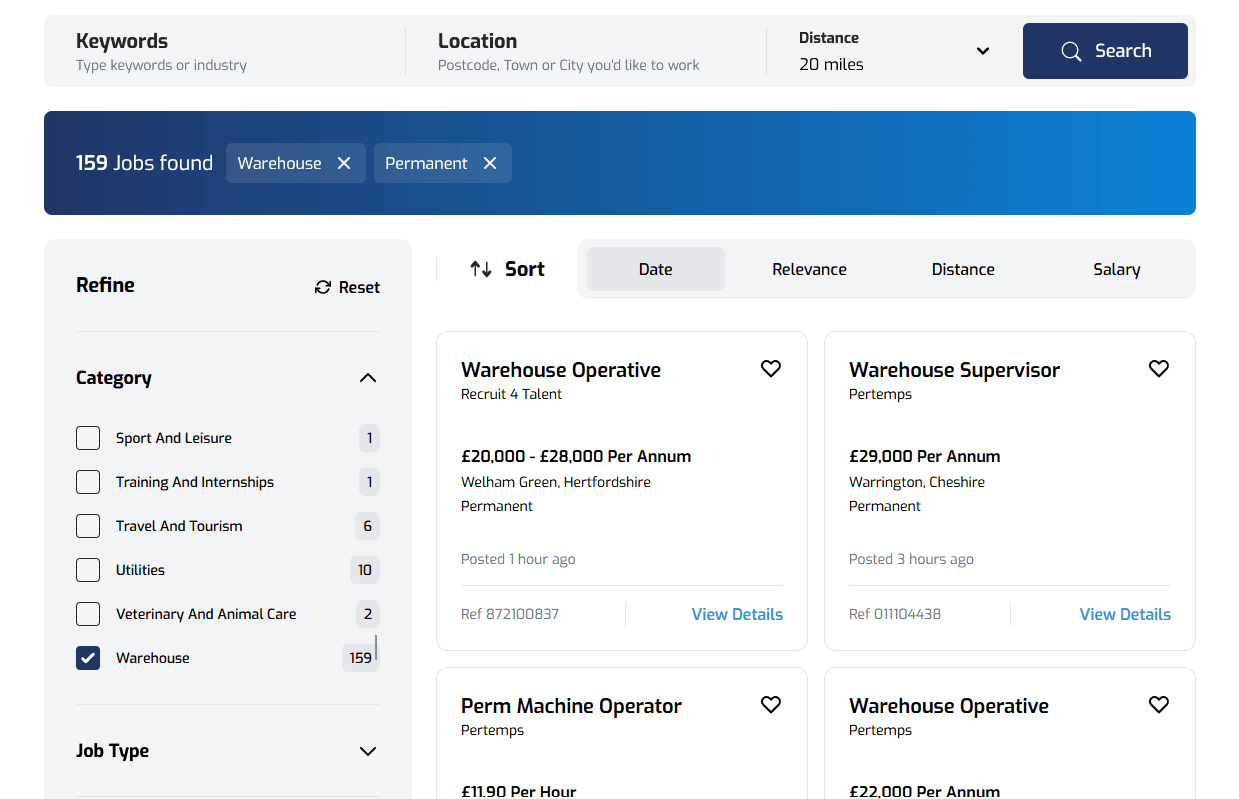The height and width of the screenshot is (799, 1239).
Task: Remove the Warehouse filter tag
Action: pyautogui.click(x=344, y=163)
